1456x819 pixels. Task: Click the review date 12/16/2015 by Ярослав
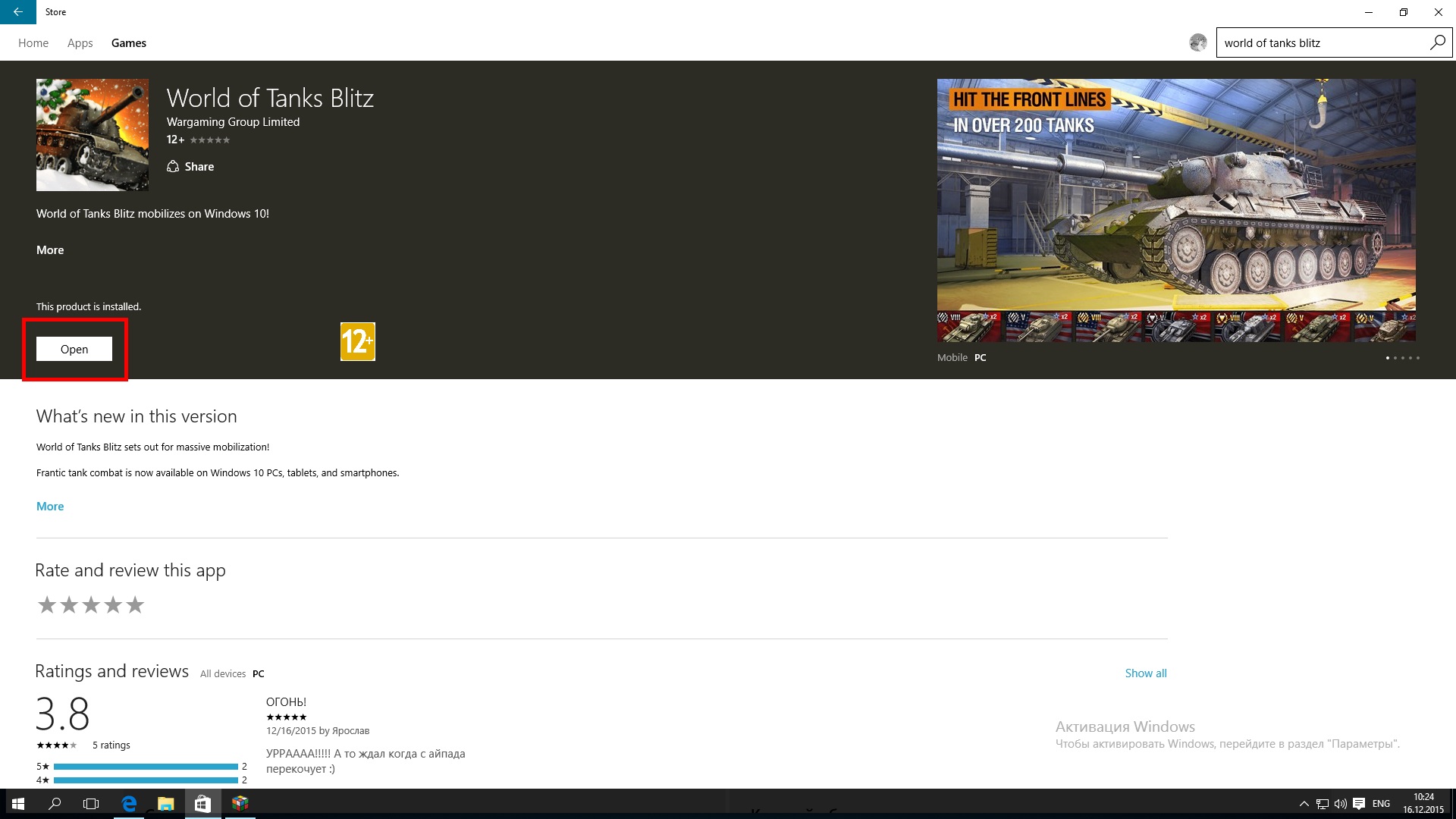(x=318, y=731)
